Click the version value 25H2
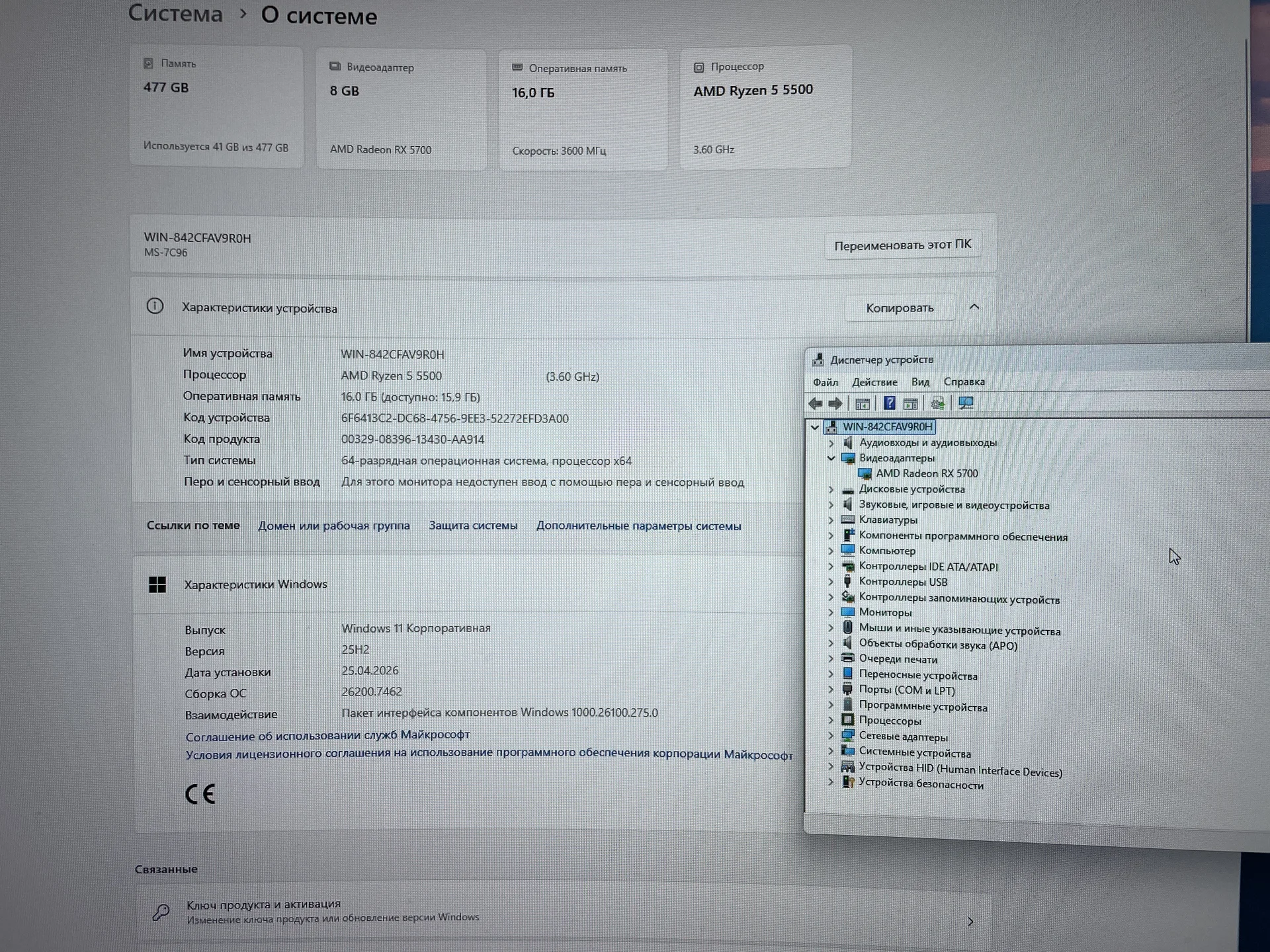Screen dimensions: 1270x952 coord(355,649)
